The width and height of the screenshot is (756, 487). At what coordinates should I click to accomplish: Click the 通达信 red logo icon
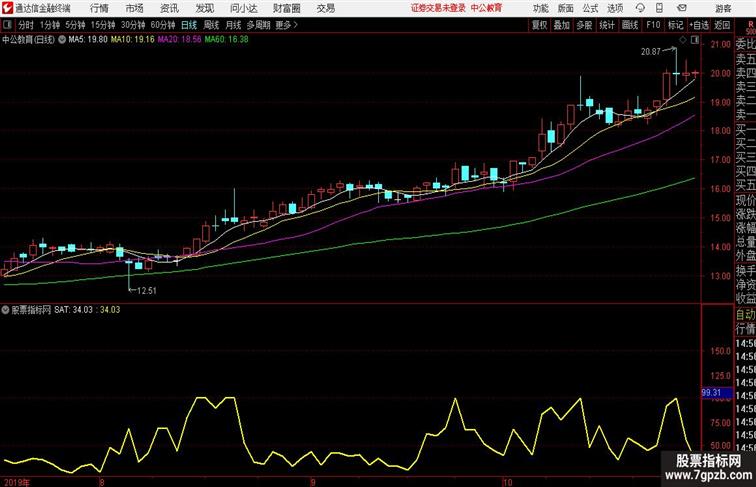(x=8, y=8)
